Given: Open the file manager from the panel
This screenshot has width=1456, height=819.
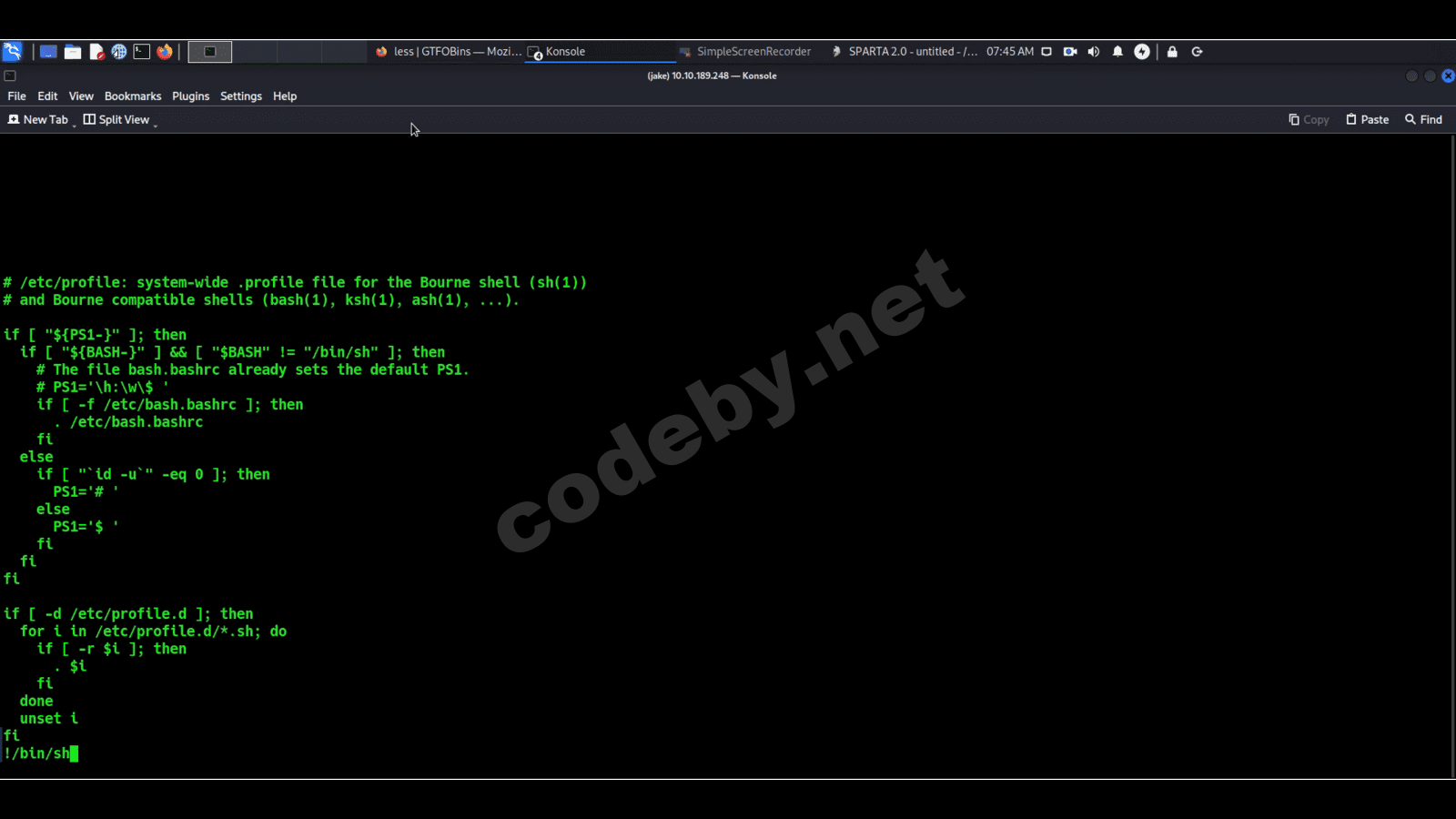Looking at the screenshot, I should pyautogui.click(x=73, y=52).
